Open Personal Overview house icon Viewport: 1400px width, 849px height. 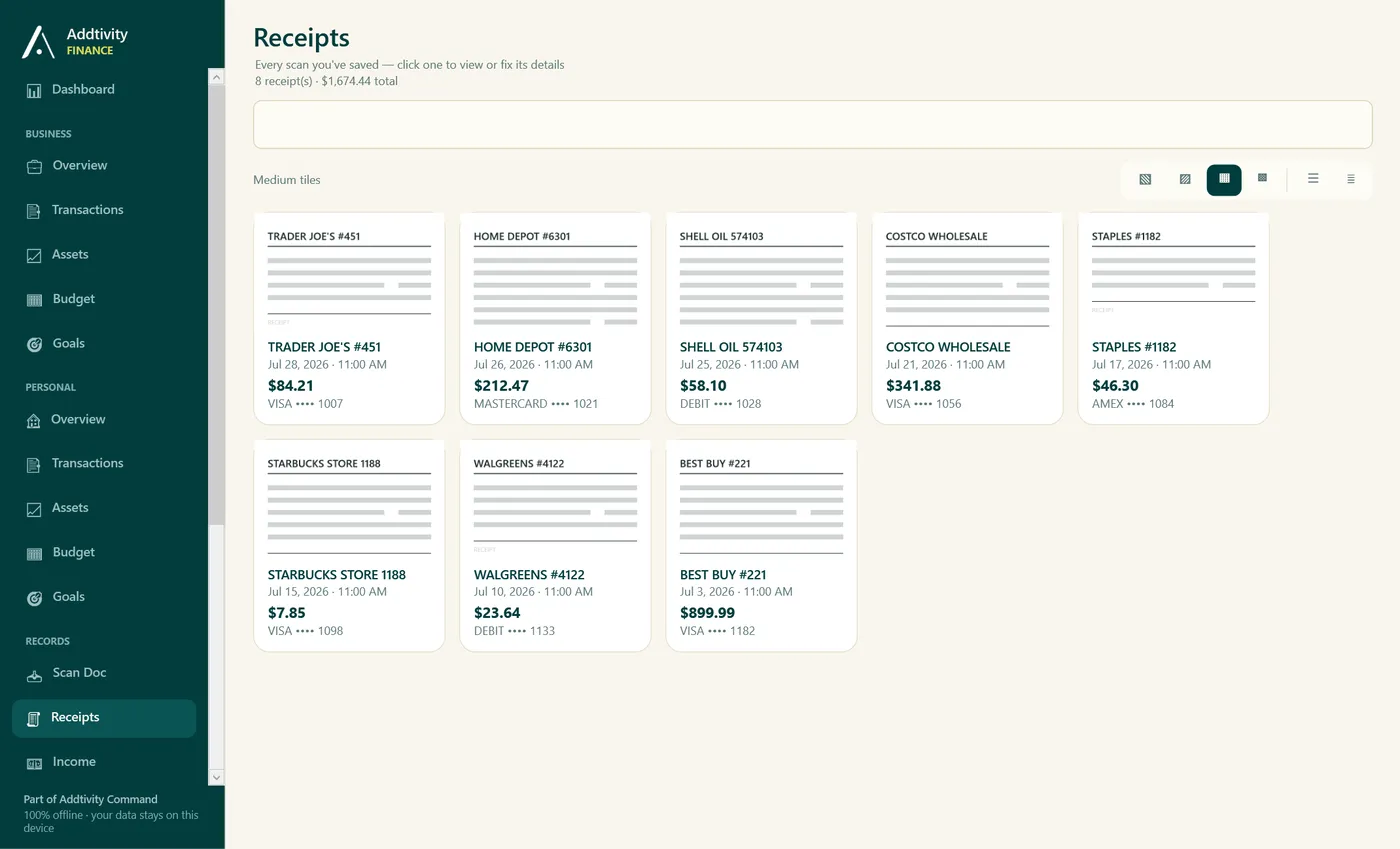tap(34, 420)
